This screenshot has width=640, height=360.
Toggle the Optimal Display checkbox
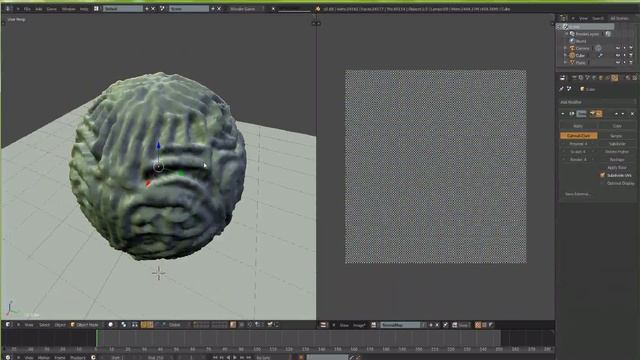coord(602,183)
